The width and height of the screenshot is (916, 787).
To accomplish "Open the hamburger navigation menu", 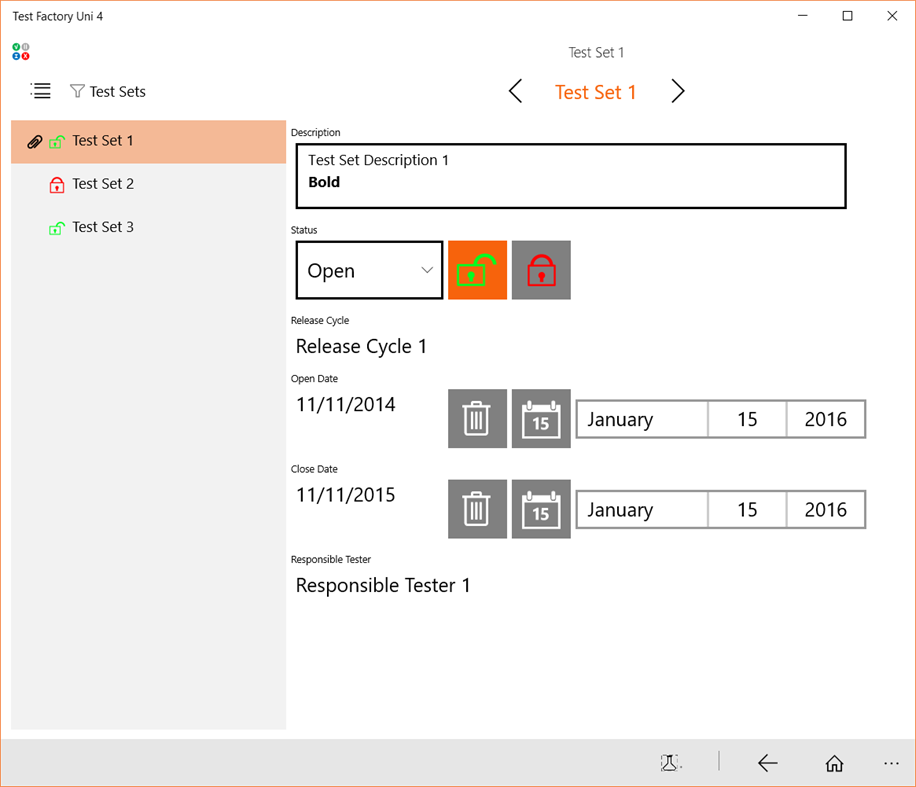I will click(x=40, y=91).
